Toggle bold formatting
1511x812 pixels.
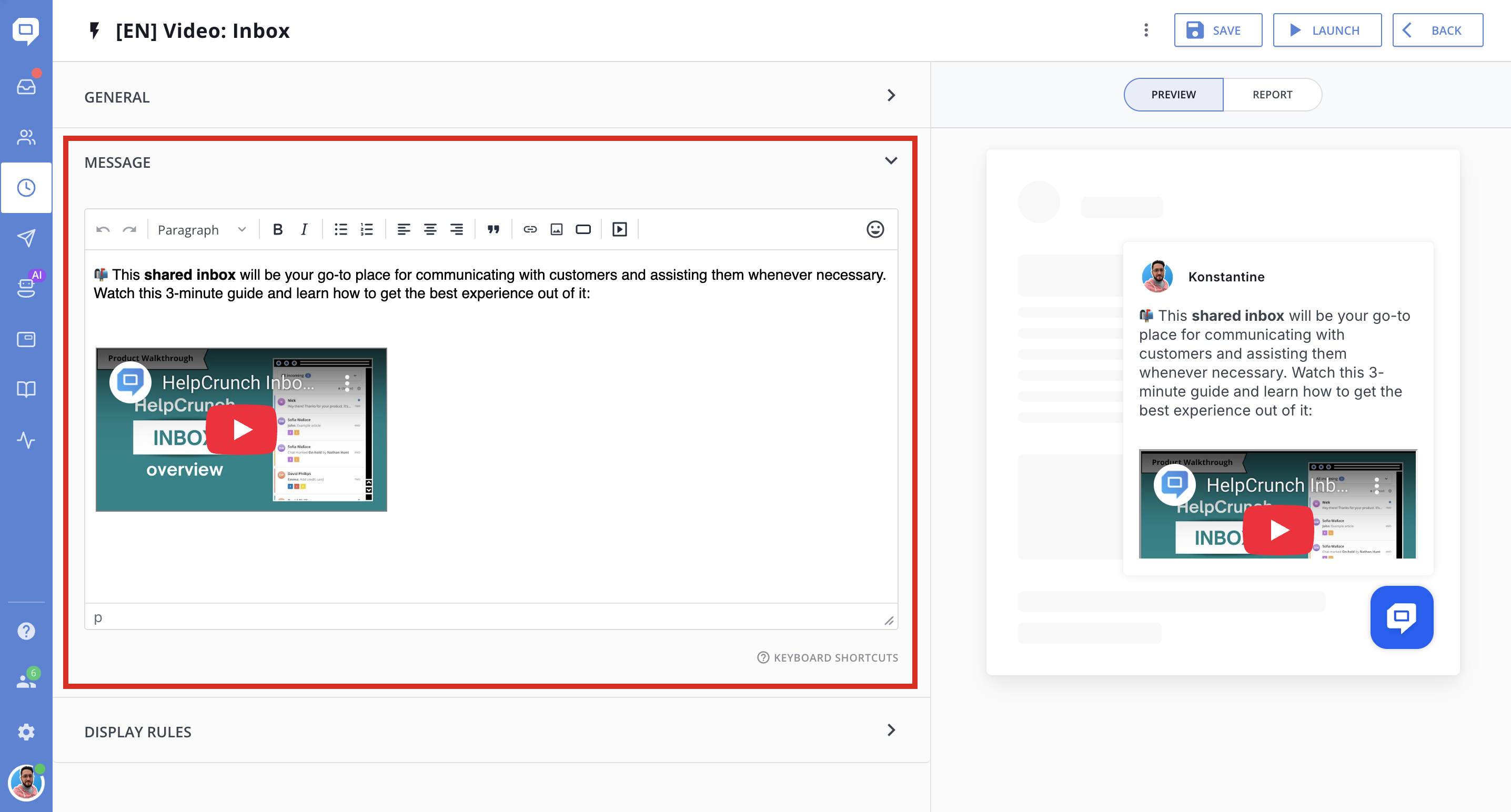click(277, 229)
